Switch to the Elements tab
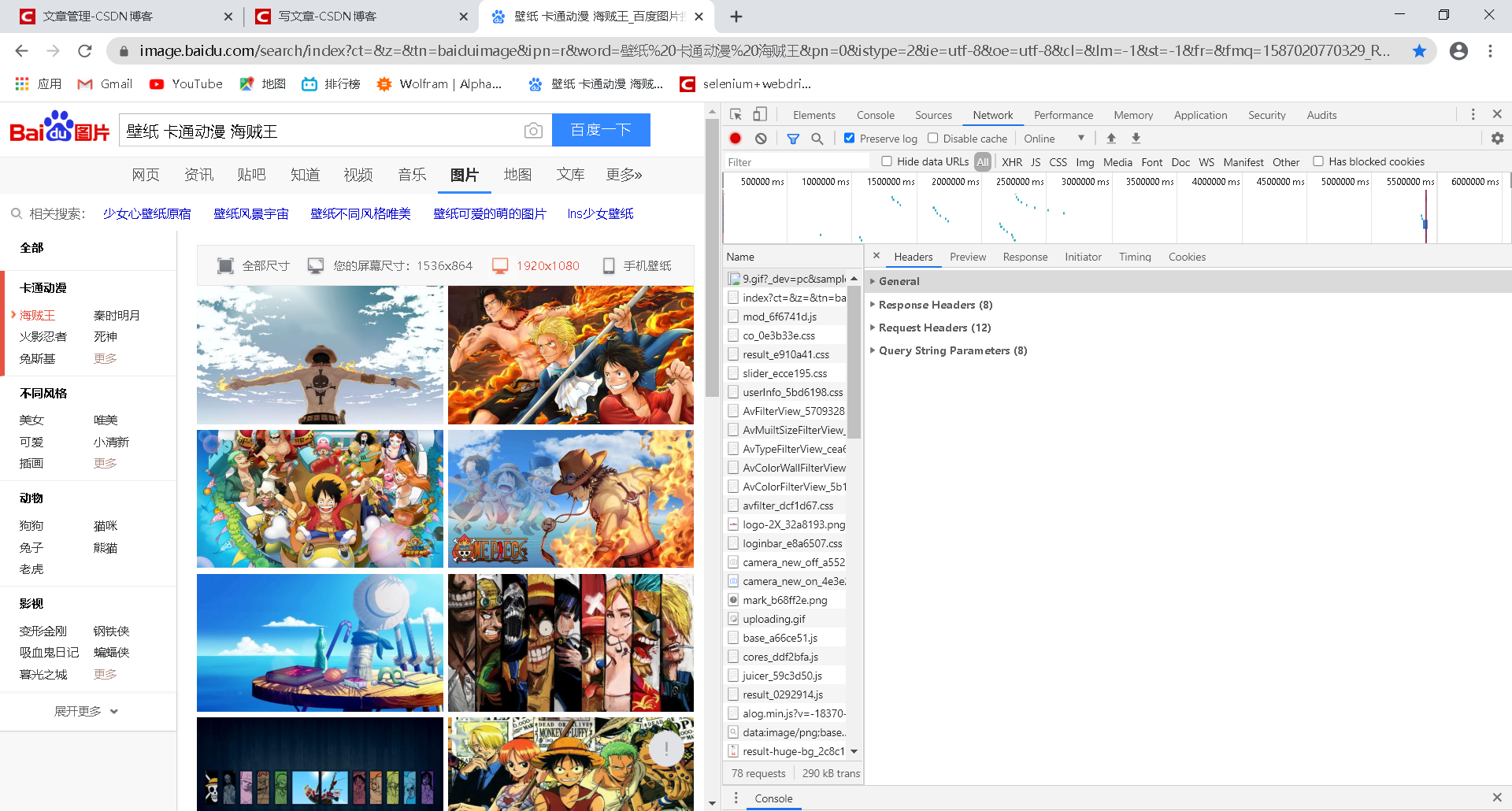This screenshot has height=811, width=1512. 813,115
